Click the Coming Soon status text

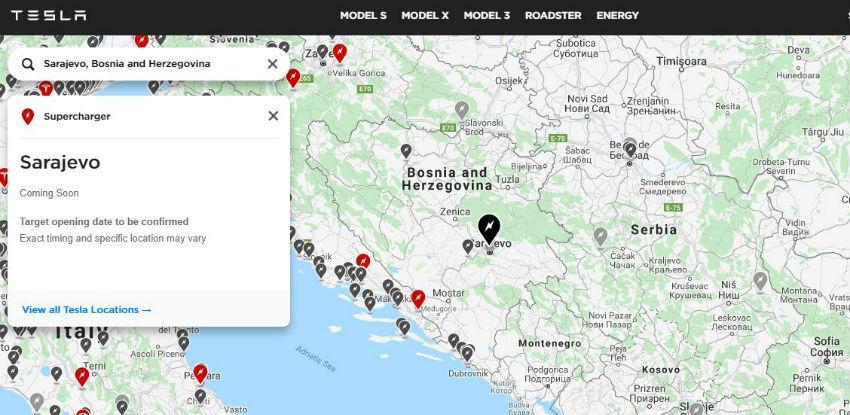click(x=49, y=193)
